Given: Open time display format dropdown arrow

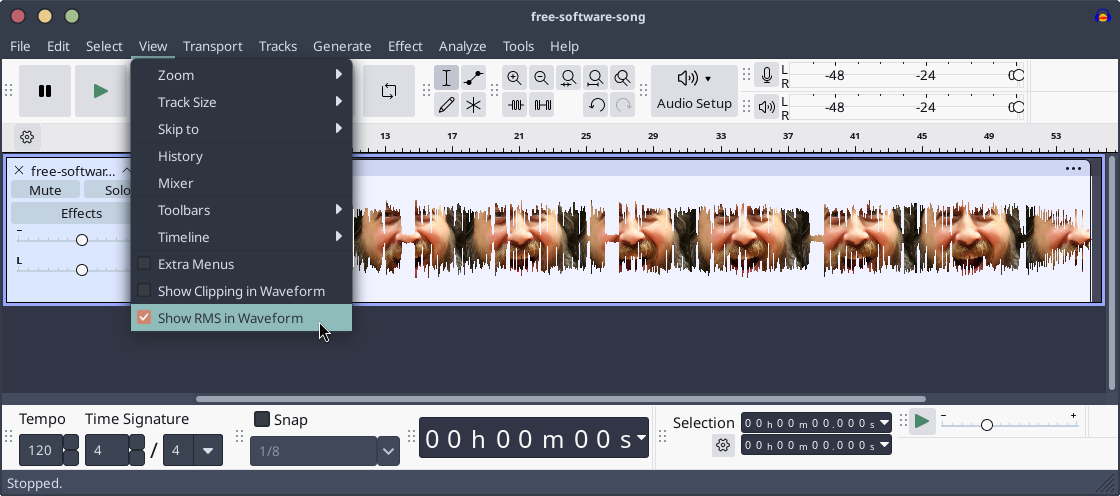Looking at the screenshot, I should (641, 437).
